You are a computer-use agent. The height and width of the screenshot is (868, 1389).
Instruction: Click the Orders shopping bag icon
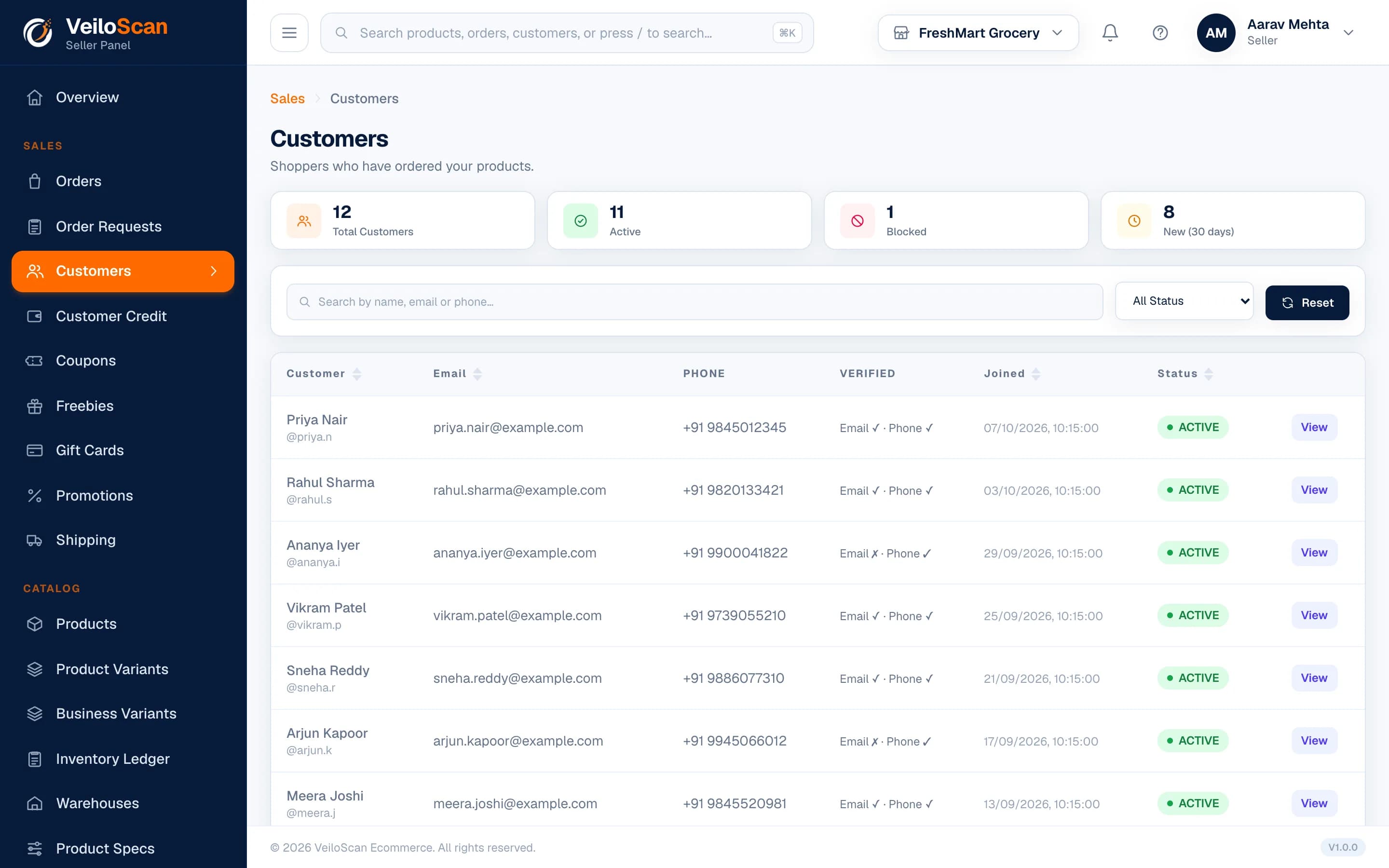pyautogui.click(x=34, y=181)
